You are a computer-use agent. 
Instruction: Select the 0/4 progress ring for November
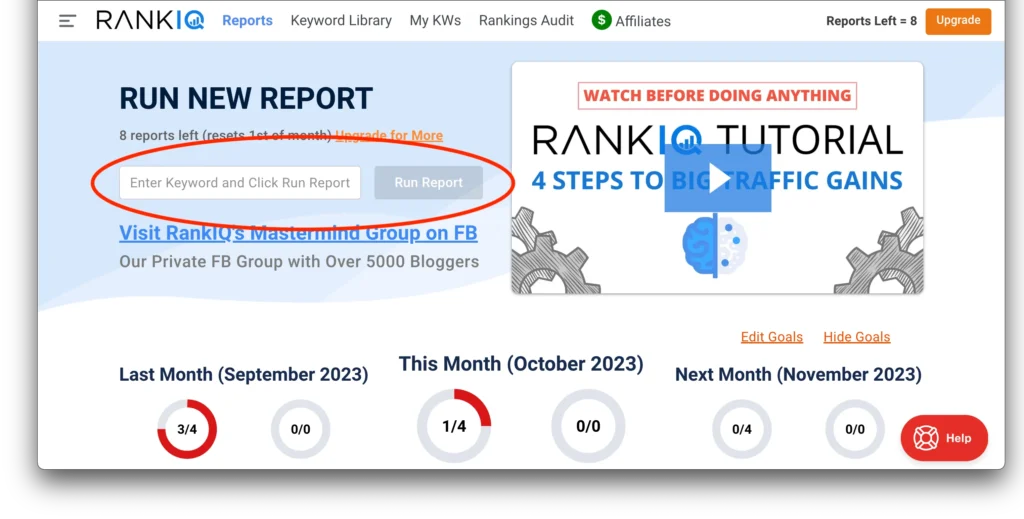pos(741,429)
